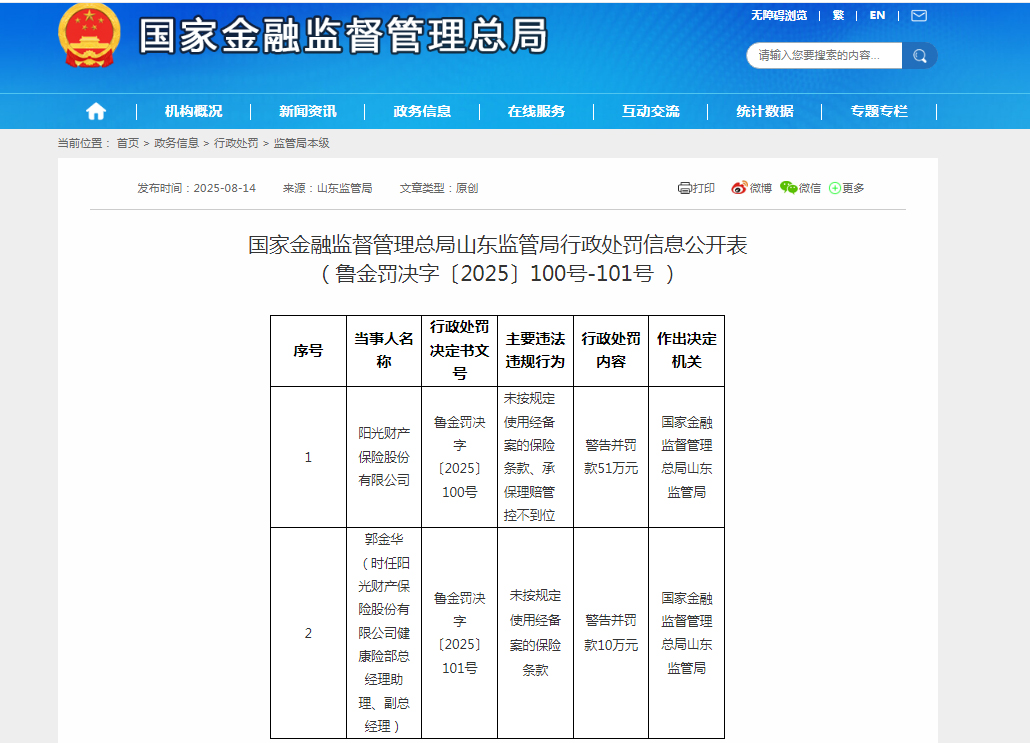
Task: Expand the 在线服务 navigation menu
Action: [536, 111]
